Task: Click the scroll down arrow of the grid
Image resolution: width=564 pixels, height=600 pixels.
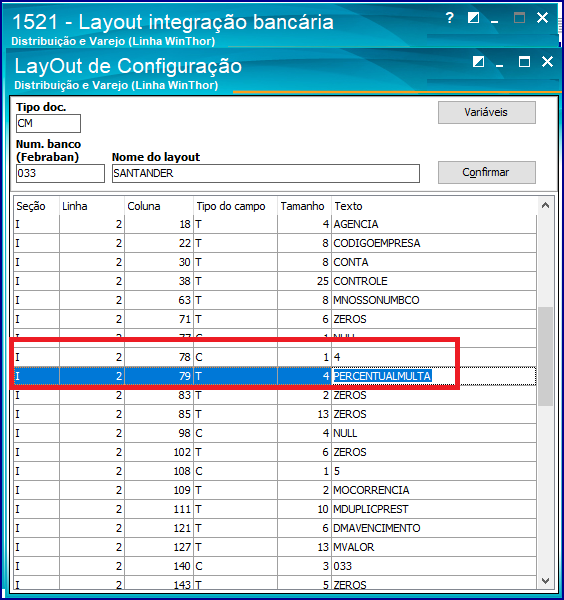Action: pyautogui.click(x=545, y=581)
